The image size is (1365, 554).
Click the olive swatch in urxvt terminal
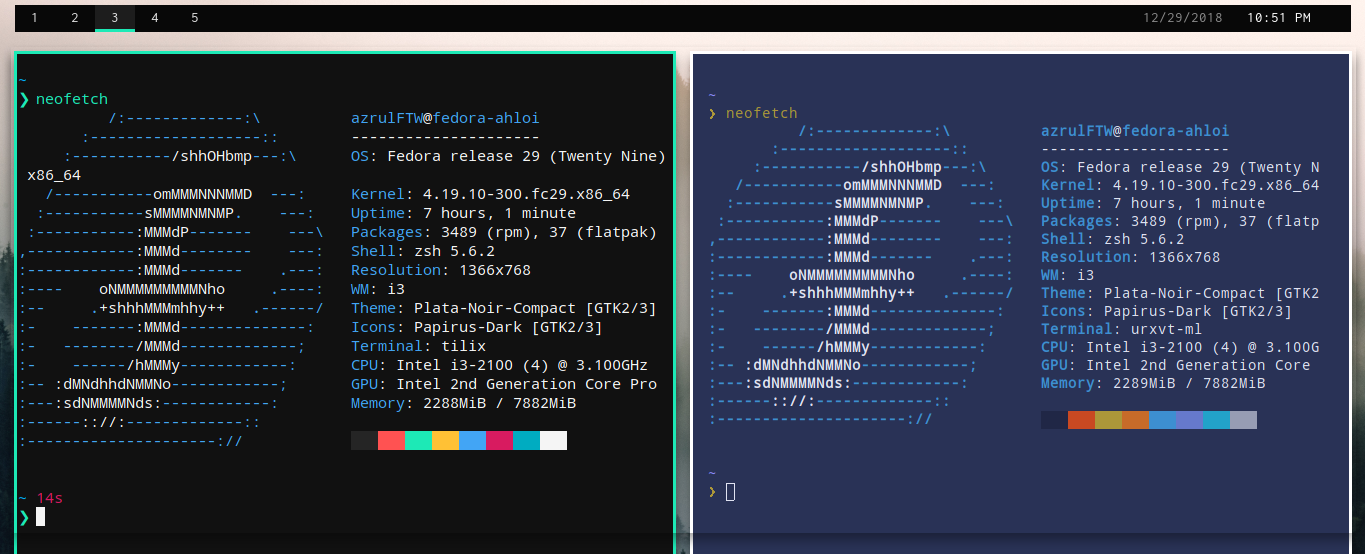click(1108, 420)
